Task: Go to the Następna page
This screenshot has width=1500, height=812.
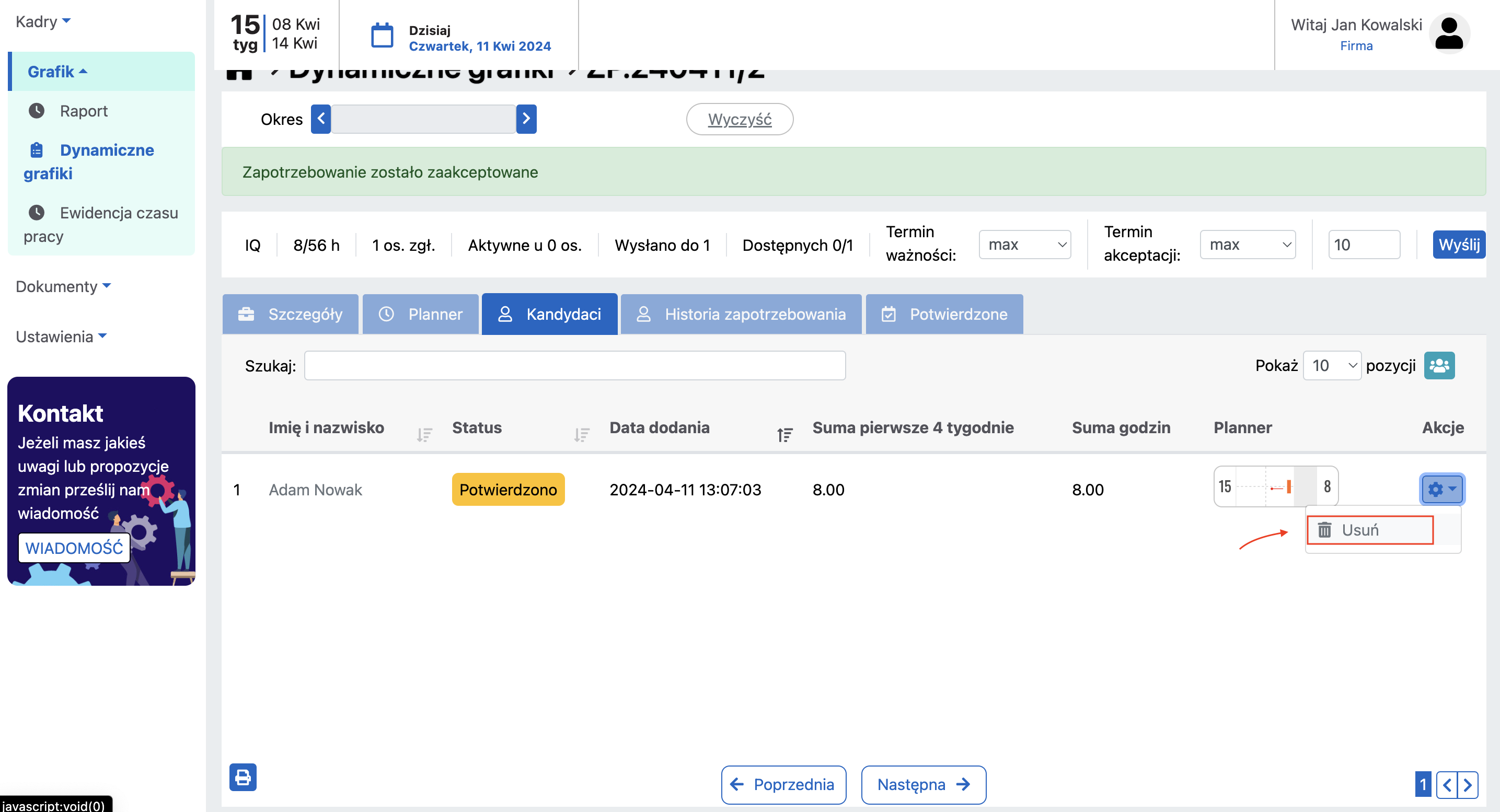Action: pos(923,784)
